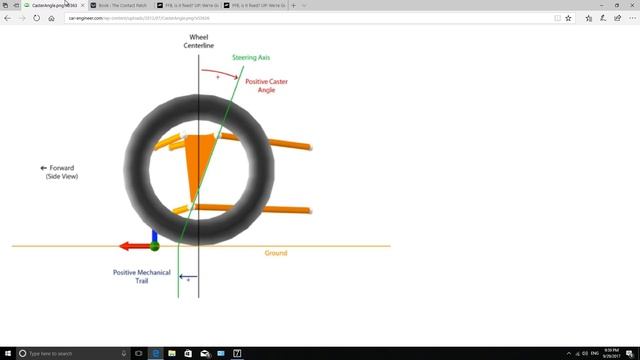Click the Type here to search box
The image size is (640, 360).
(73, 353)
